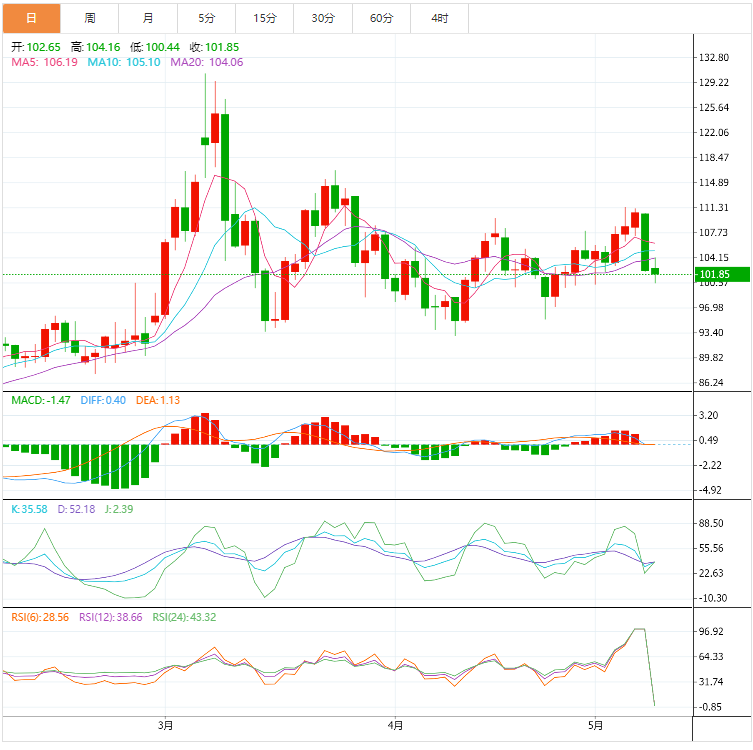Switch to the 月 monthly tab
Image resolution: width=753 pixels, height=750 pixels.
tap(148, 18)
